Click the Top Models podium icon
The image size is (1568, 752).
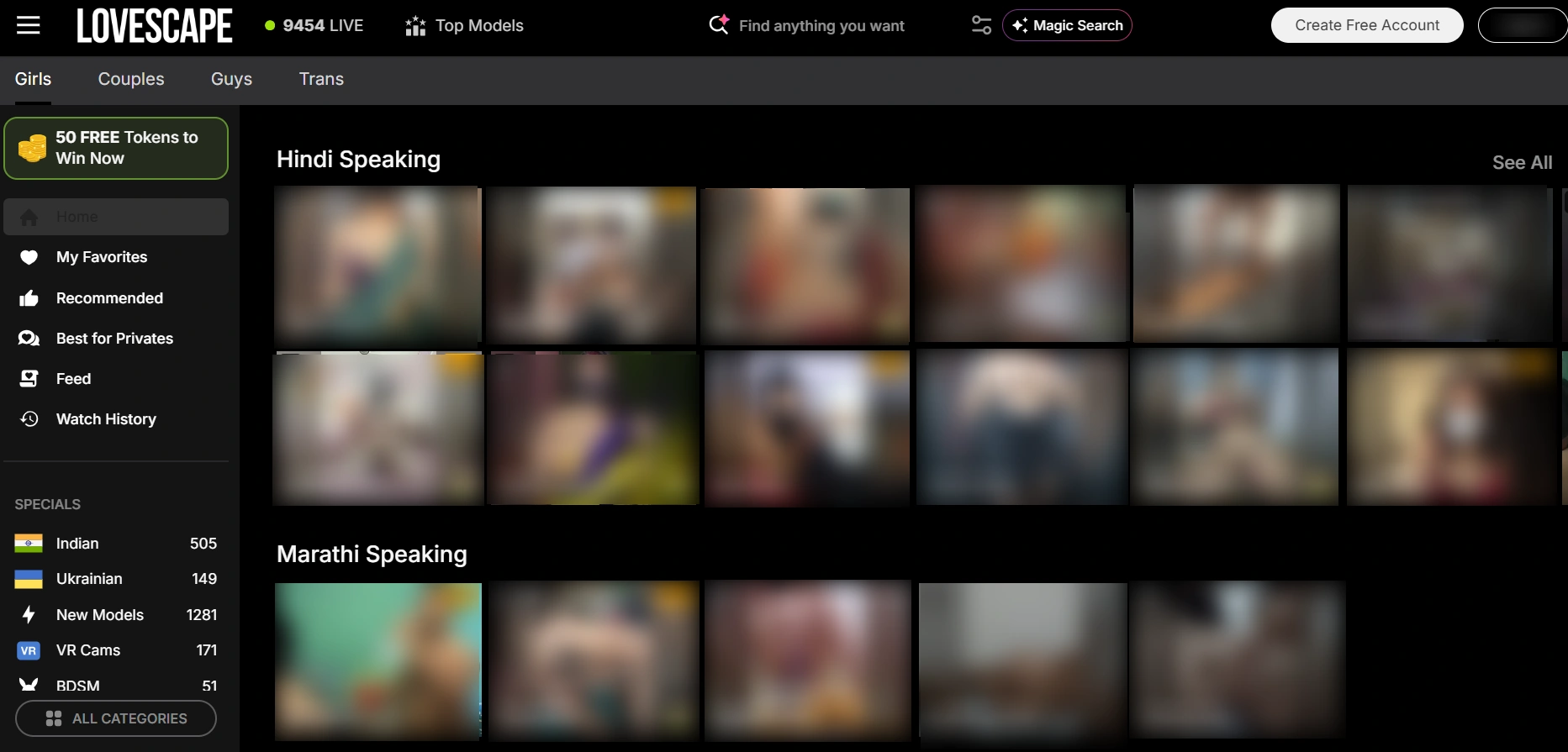(415, 26)
